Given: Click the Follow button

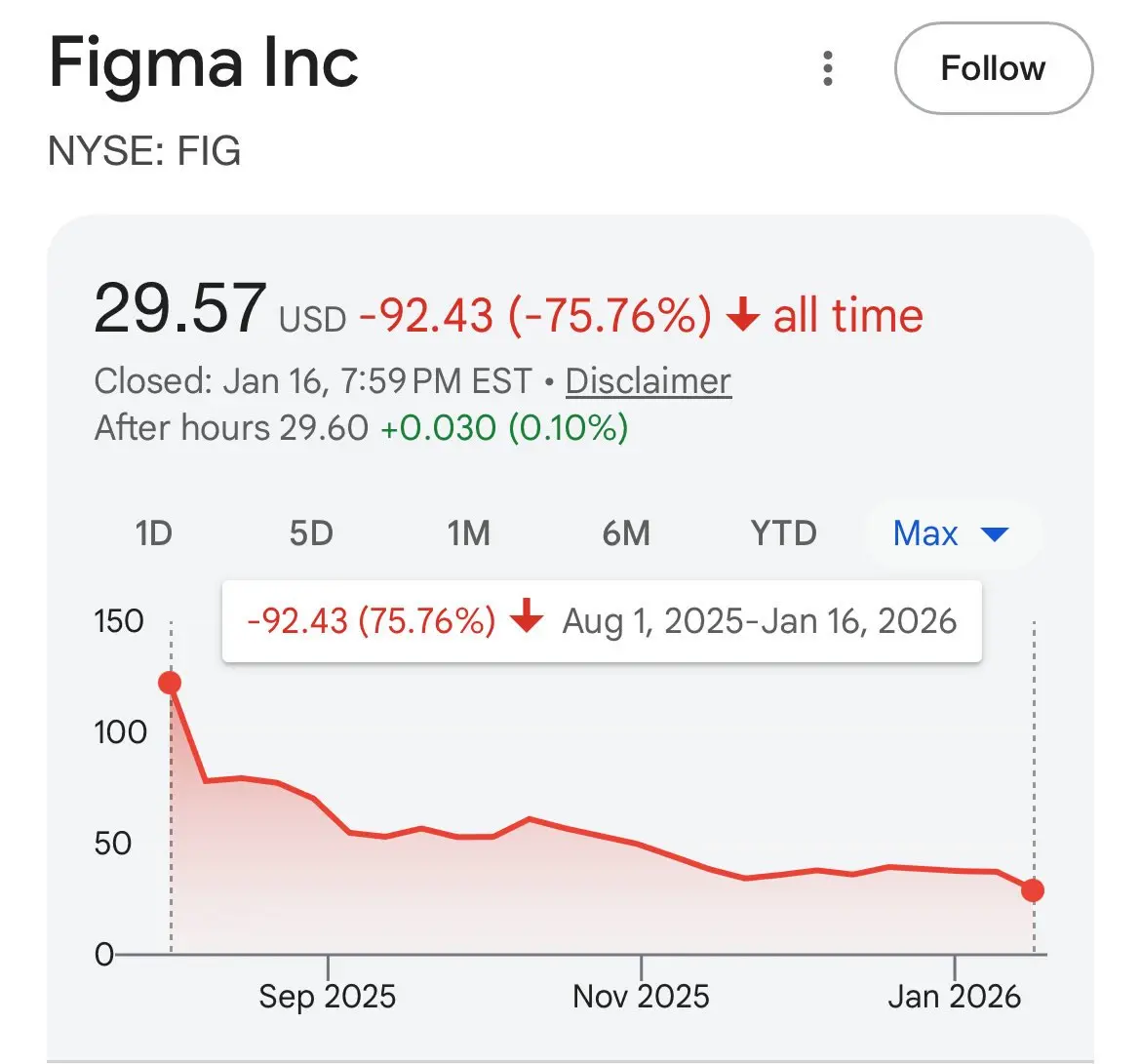Looking at the screenshot, I should point(993,68).
